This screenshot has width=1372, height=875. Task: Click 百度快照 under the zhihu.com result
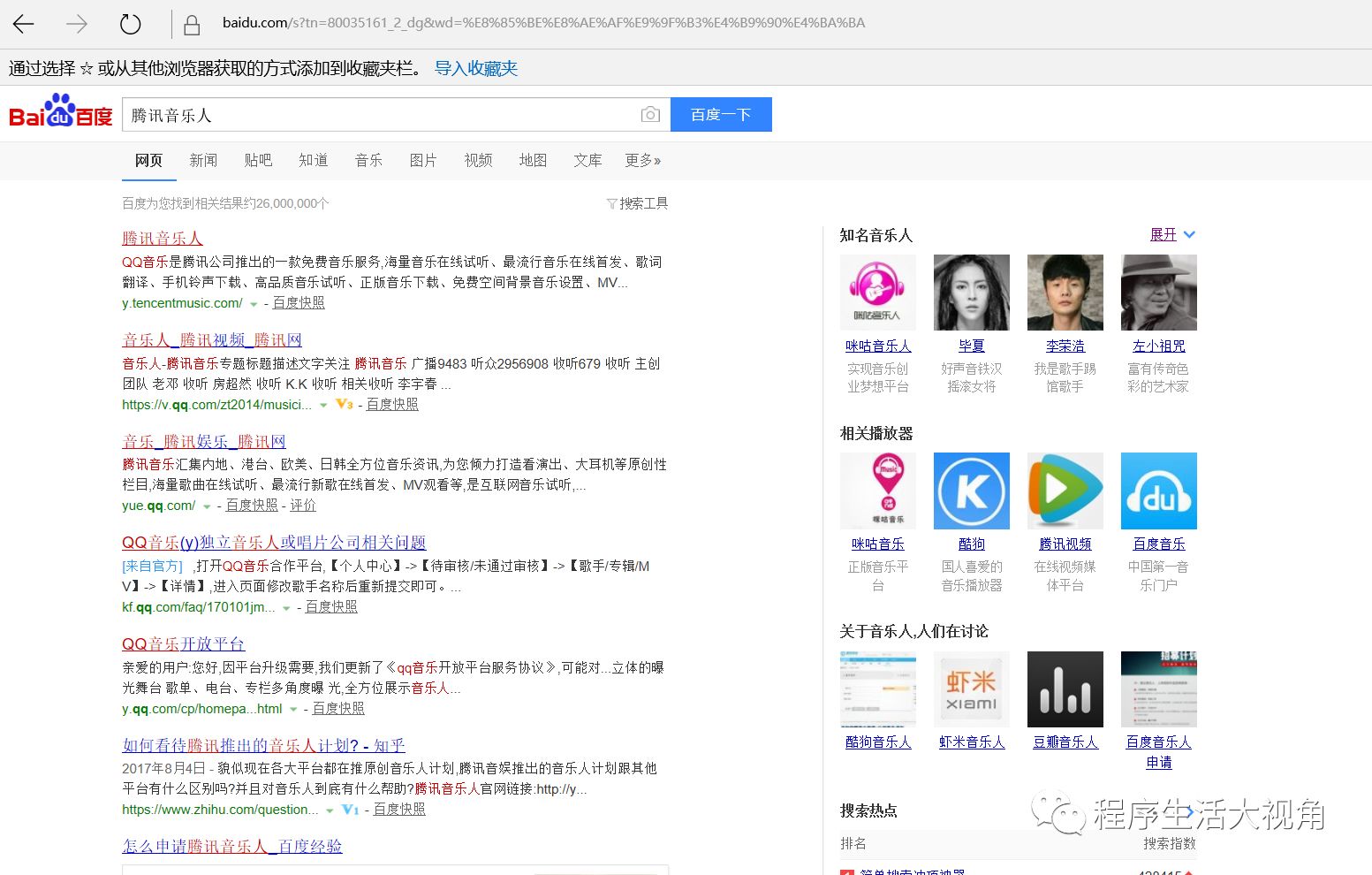[399, 810]
